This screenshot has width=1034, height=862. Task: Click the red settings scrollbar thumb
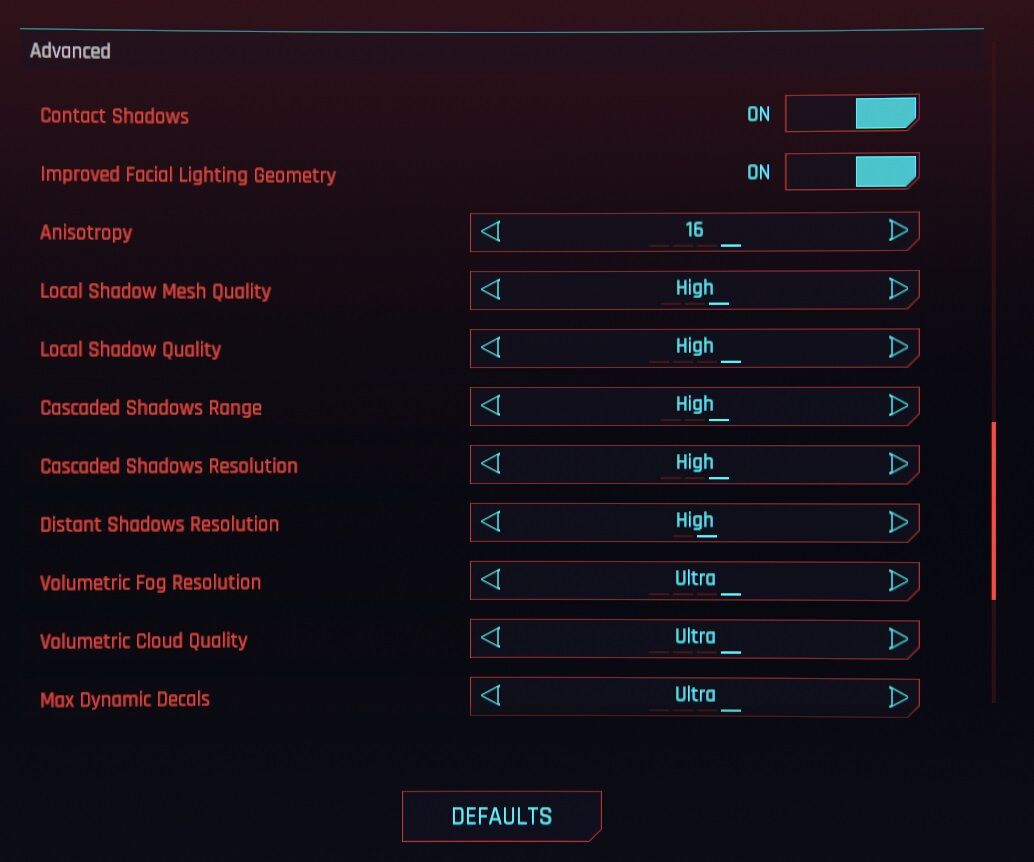pyautogui.click(x=993, y=510)
